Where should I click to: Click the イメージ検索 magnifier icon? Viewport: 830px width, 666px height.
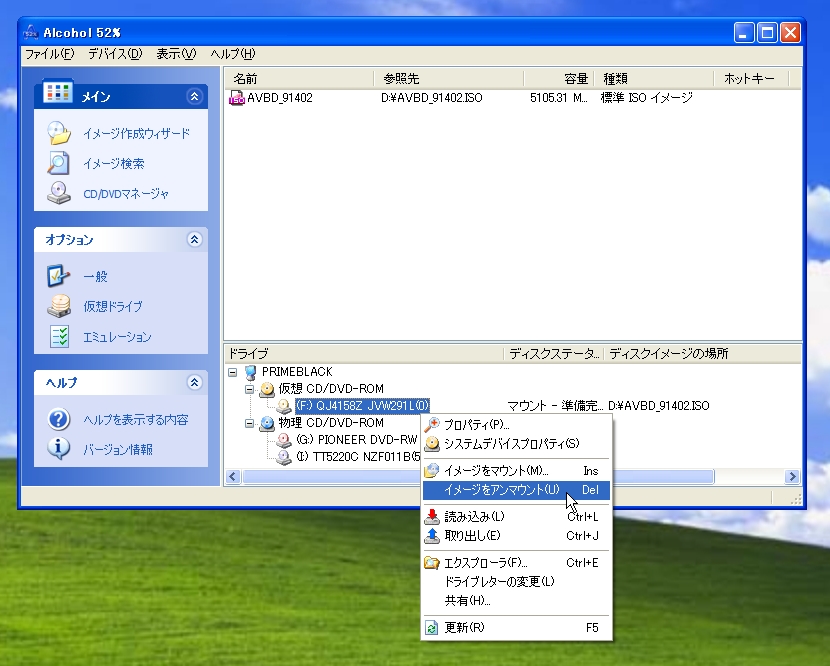[x=58, y=163]
